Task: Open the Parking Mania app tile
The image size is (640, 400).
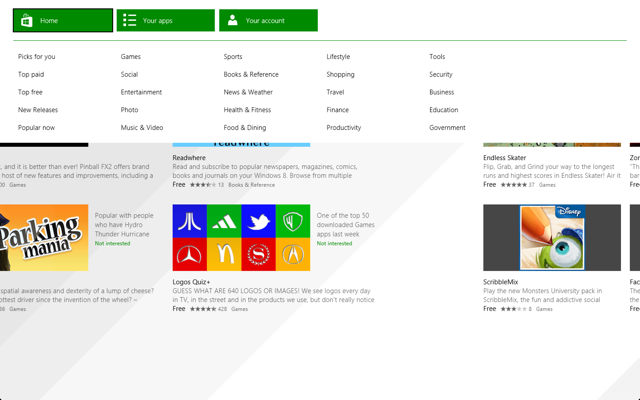Action: [44, 238]
